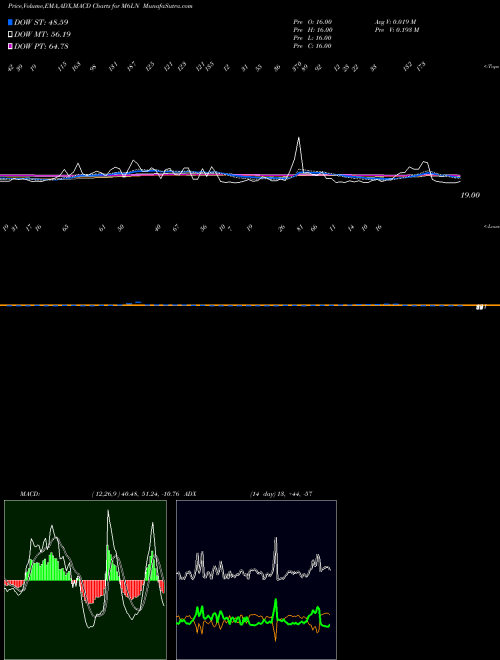Click the MACD histogram thumbnail chart
The width and height of the screenshot is (500, 660).
coord(85,580)
